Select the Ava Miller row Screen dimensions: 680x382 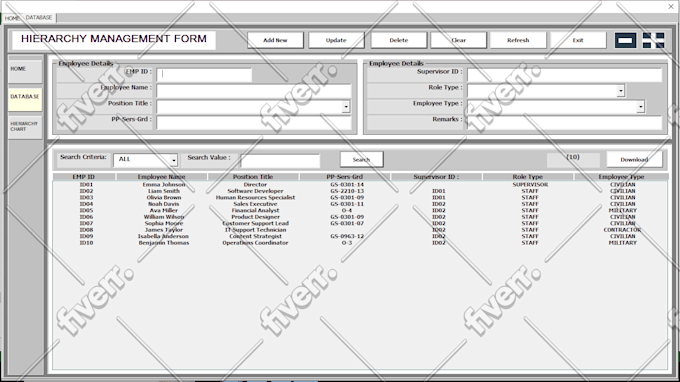[x=360, y=211]
